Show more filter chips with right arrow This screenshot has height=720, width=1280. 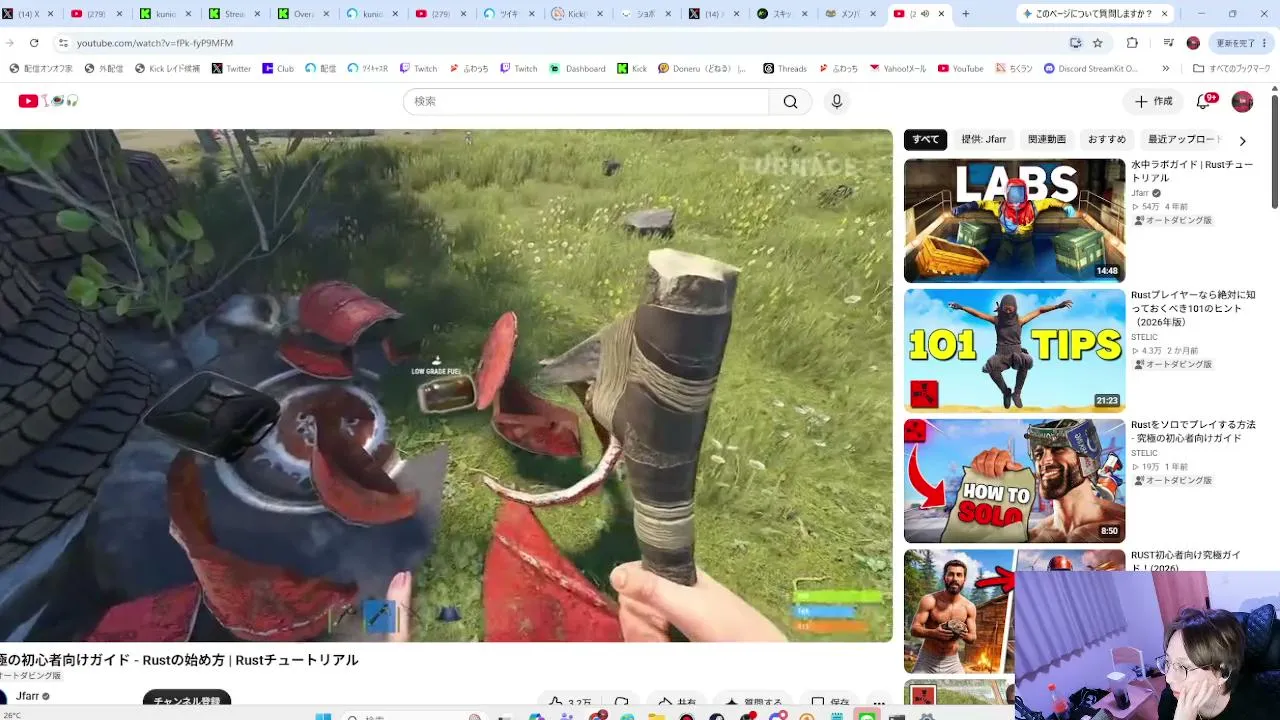click(x=1242, y=141)
